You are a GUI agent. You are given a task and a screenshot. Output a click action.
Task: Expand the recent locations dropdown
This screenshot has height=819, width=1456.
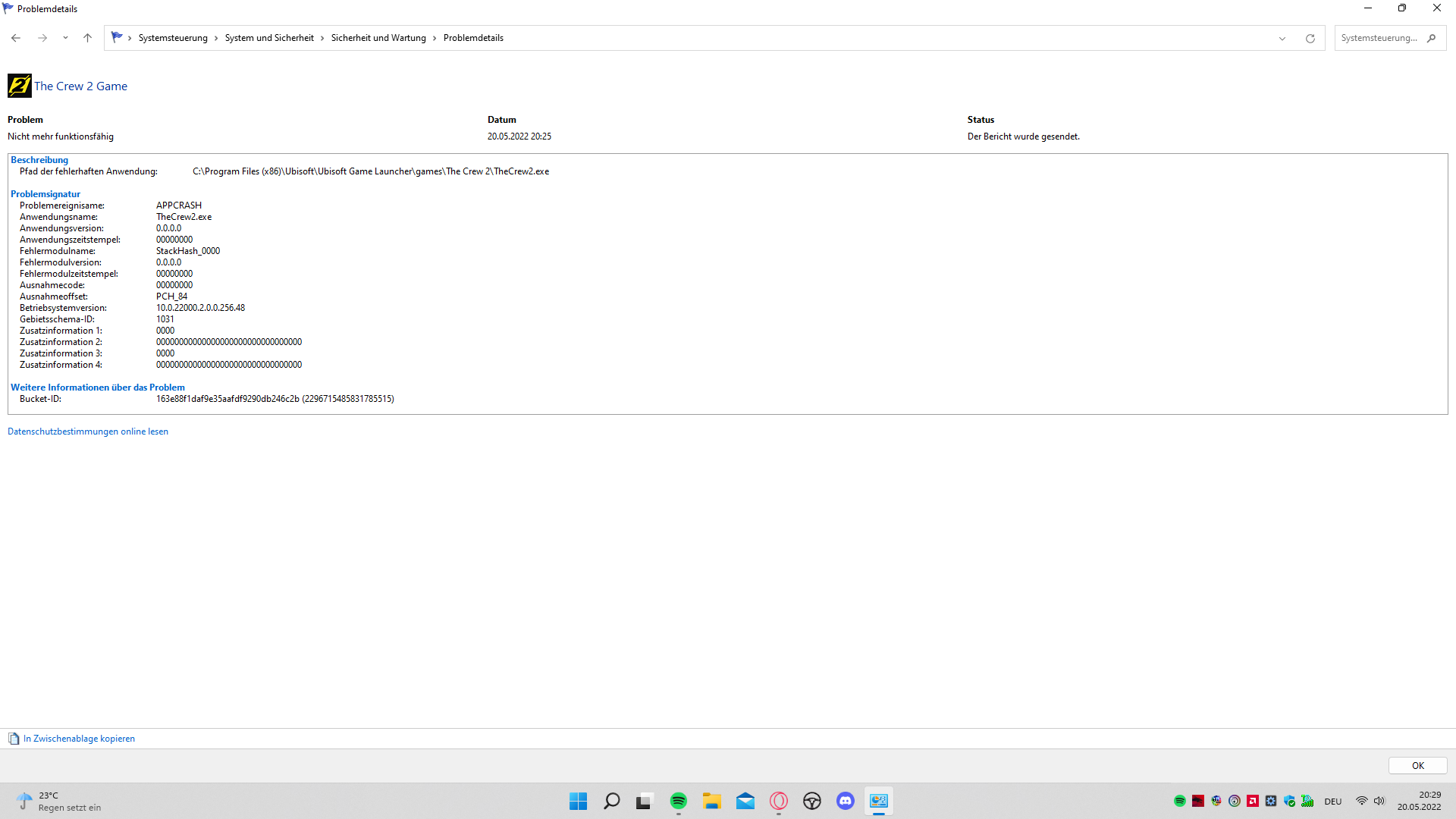click(x=65, y=38)
